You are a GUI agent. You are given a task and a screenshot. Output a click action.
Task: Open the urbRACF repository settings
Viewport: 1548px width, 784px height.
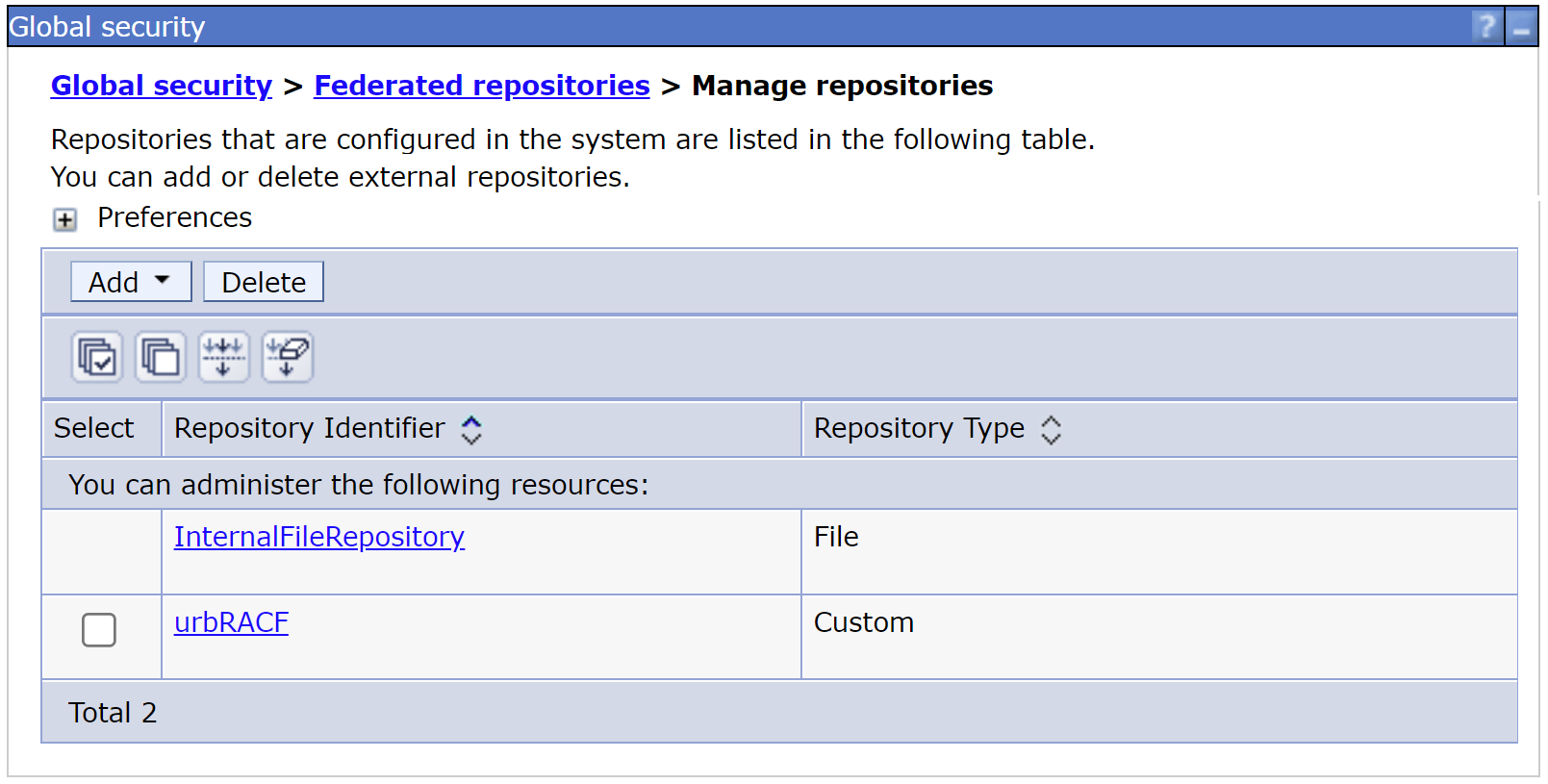point(231,622)
